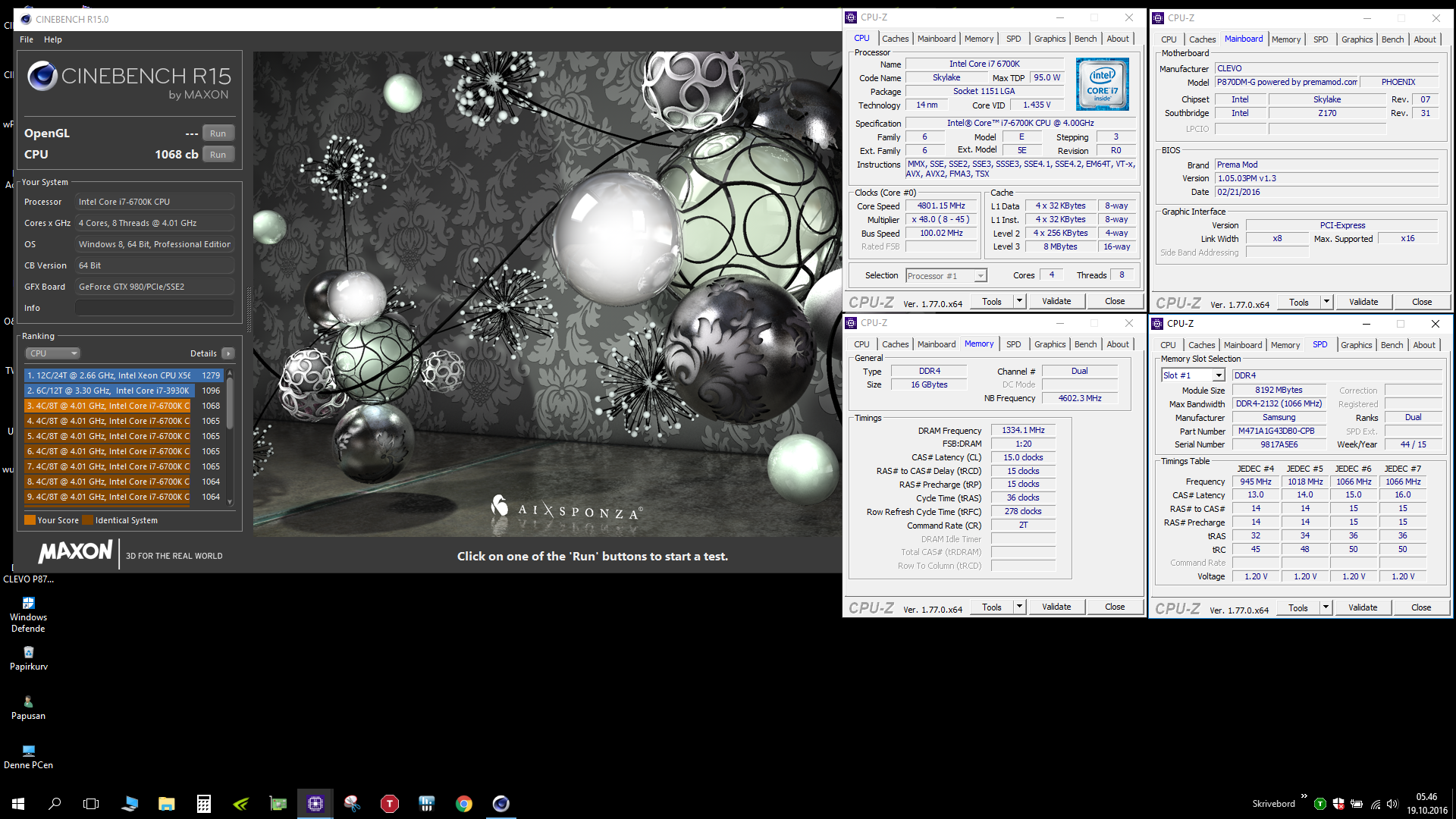This screenshot has height=819, width=1456.
Task: Click the green T icon in system tray
Action: pyautogui.click(x=1320, y=804)
